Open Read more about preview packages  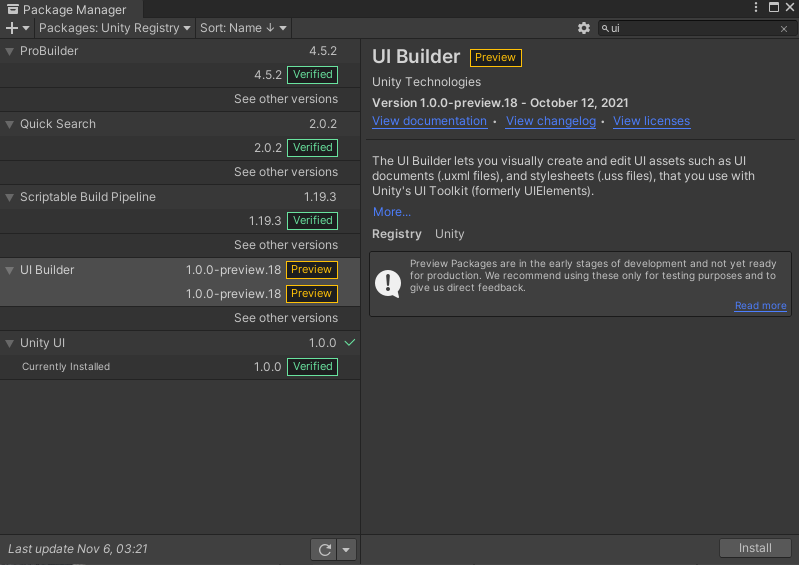(760, 306)
